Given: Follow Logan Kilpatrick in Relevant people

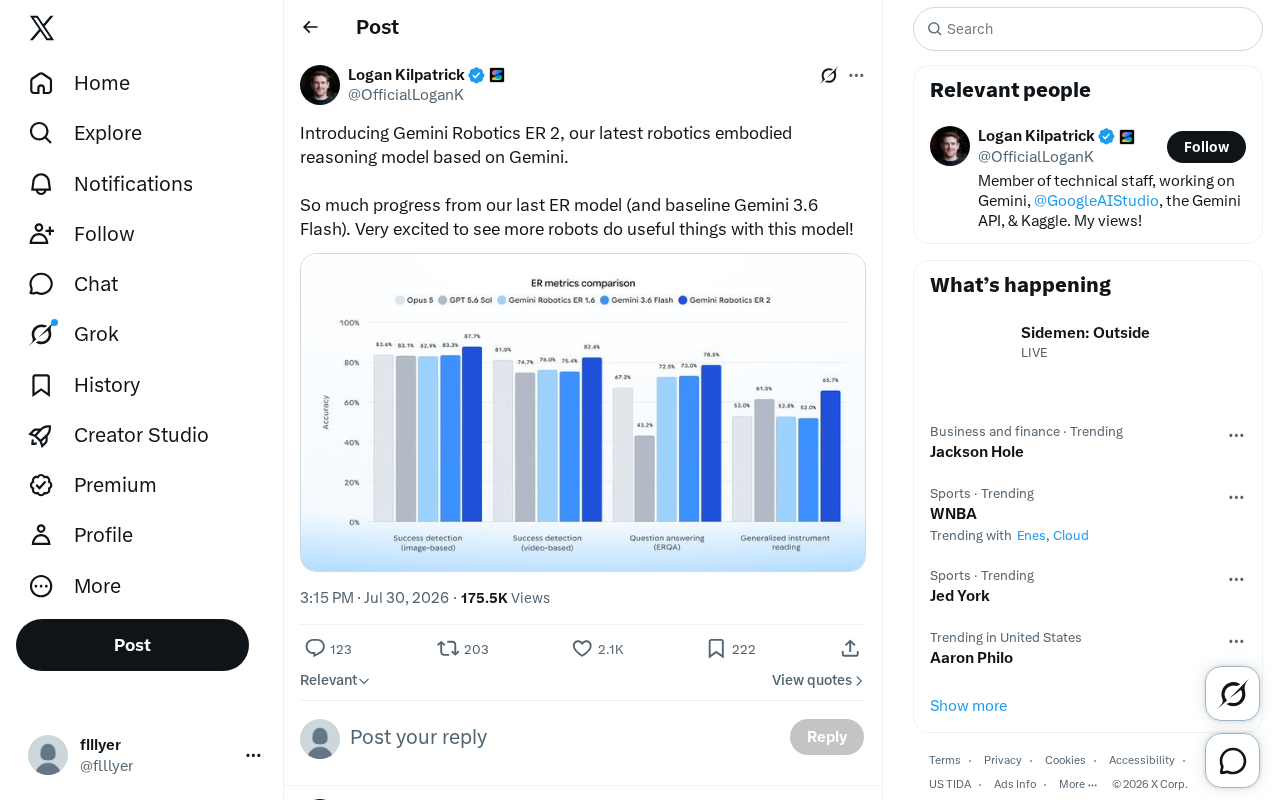Looking at the screenshot, I should pyautogui.click(x=1206, y=147).
